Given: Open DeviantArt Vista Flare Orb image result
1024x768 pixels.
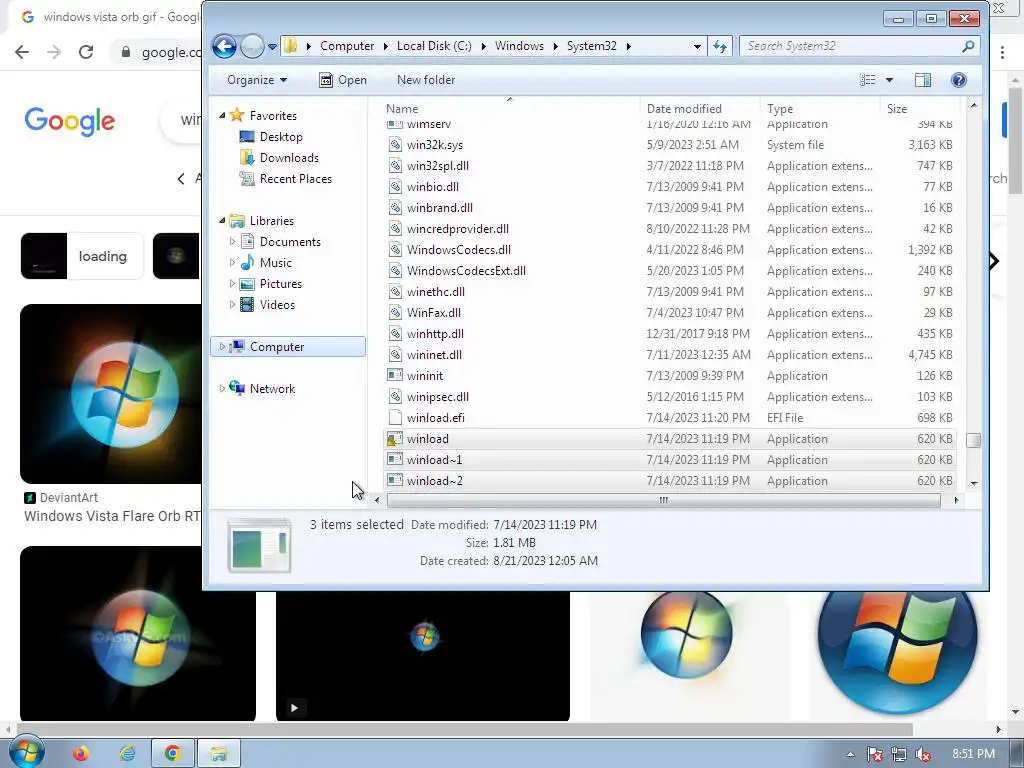Looking at the screenshot, I should click(x=111, y=394).
